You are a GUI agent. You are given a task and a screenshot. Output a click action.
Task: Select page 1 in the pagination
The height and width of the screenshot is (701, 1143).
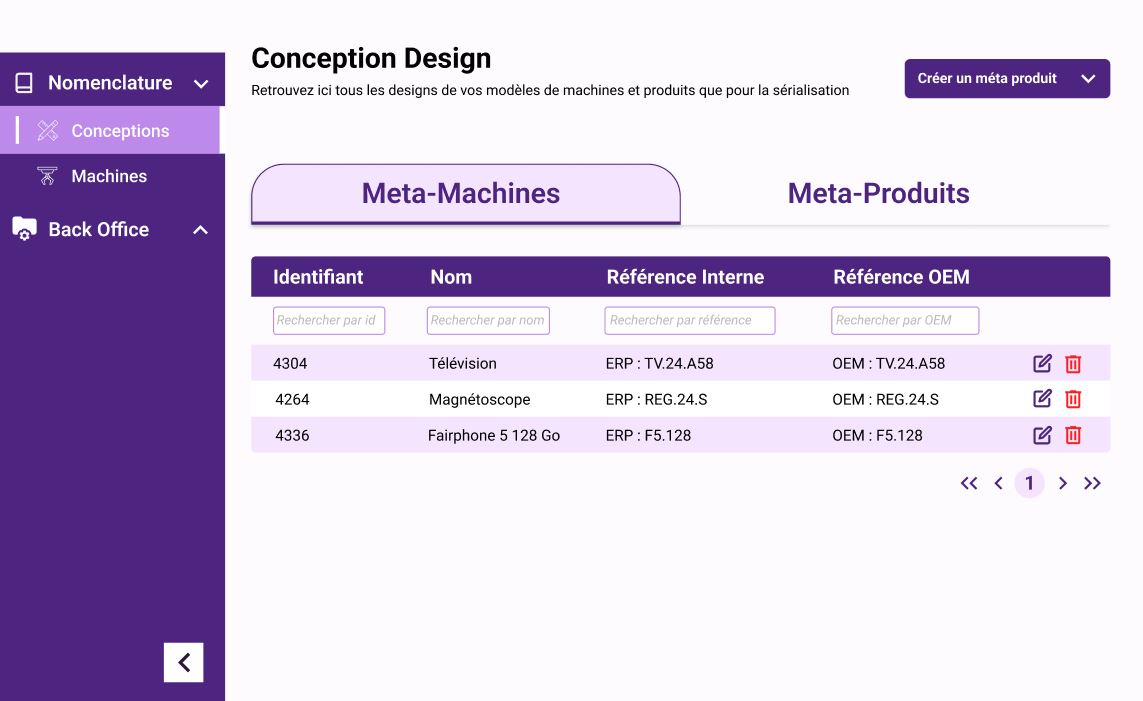pyautogui.click(x=1029, y=484)
